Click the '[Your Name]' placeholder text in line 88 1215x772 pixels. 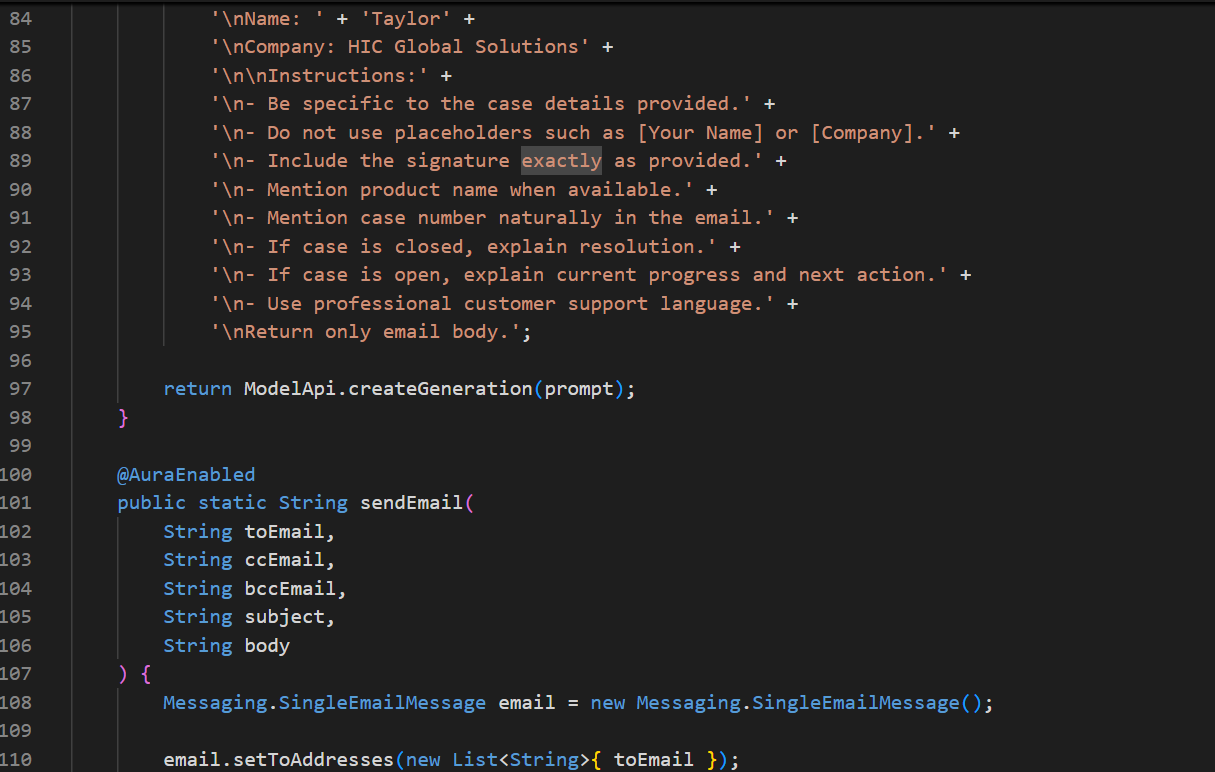click(x=700, y=132)
